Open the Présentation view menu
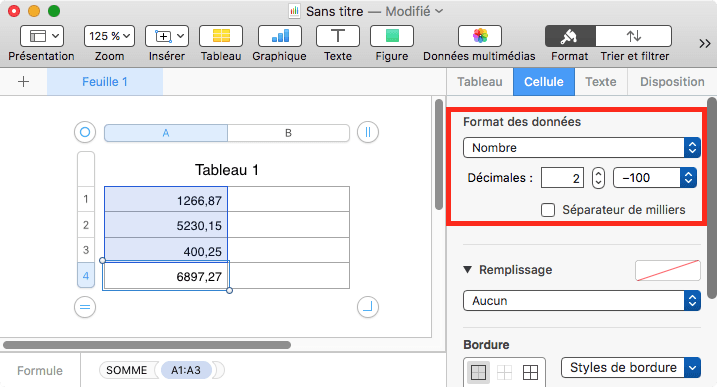This screenshot has height=387, width=717. tap(42, 36)
